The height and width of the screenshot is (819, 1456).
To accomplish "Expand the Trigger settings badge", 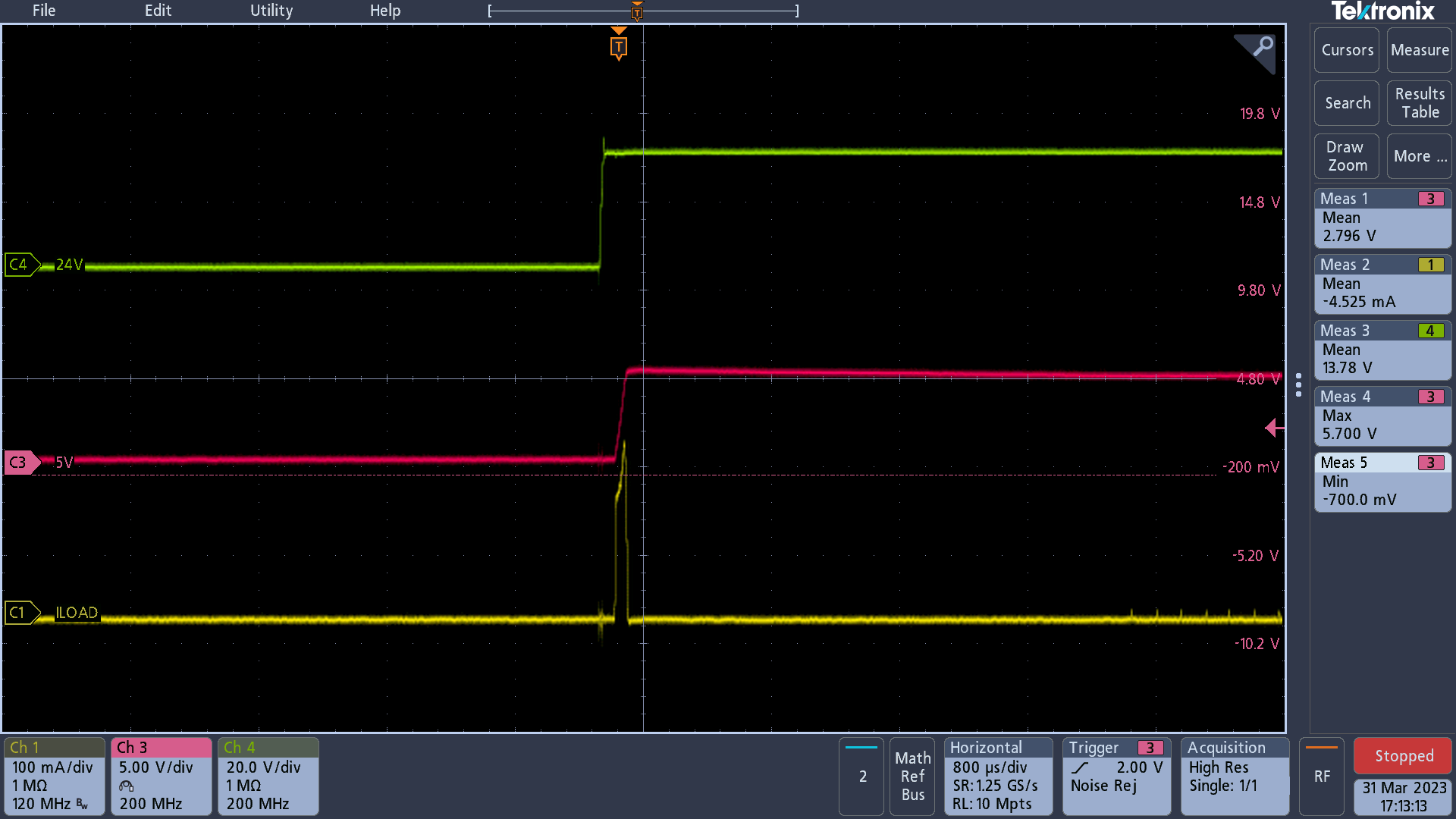I will tap(1116, 776).
